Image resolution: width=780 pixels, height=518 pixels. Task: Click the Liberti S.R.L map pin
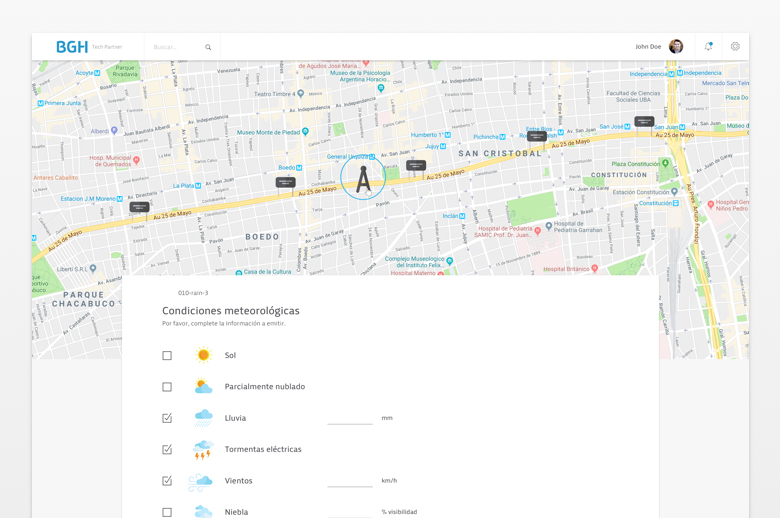pyautogui.click(x=93, y=269)
